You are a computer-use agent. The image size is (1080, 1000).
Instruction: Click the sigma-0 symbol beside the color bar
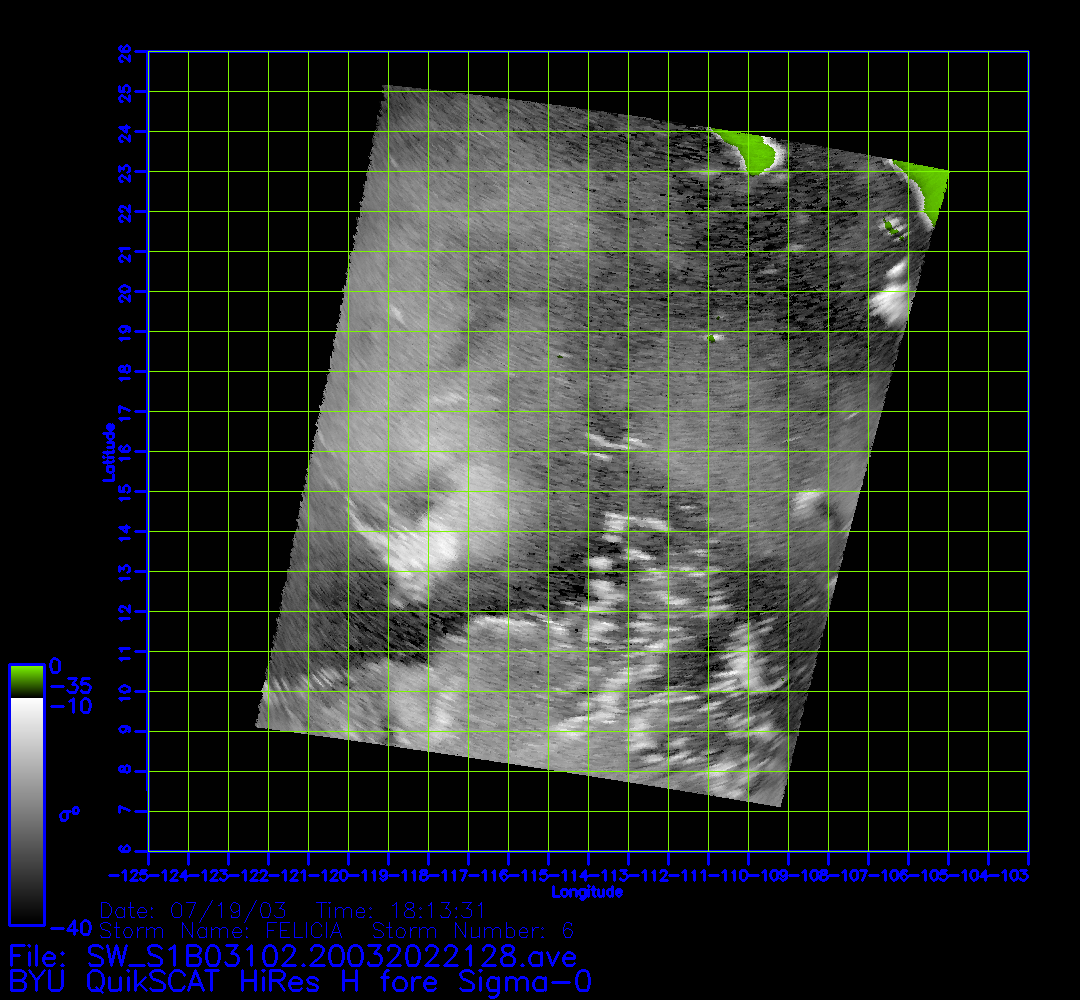[69, 814]
